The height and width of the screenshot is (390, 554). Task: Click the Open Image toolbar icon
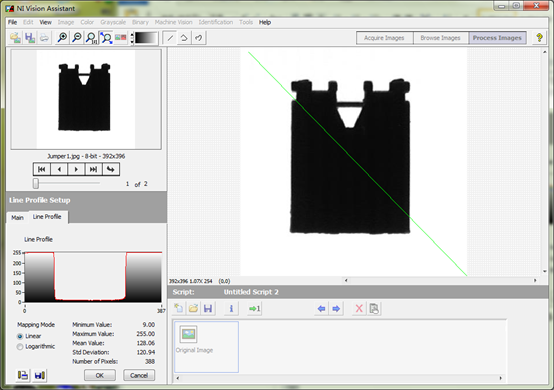click(15, 37)
